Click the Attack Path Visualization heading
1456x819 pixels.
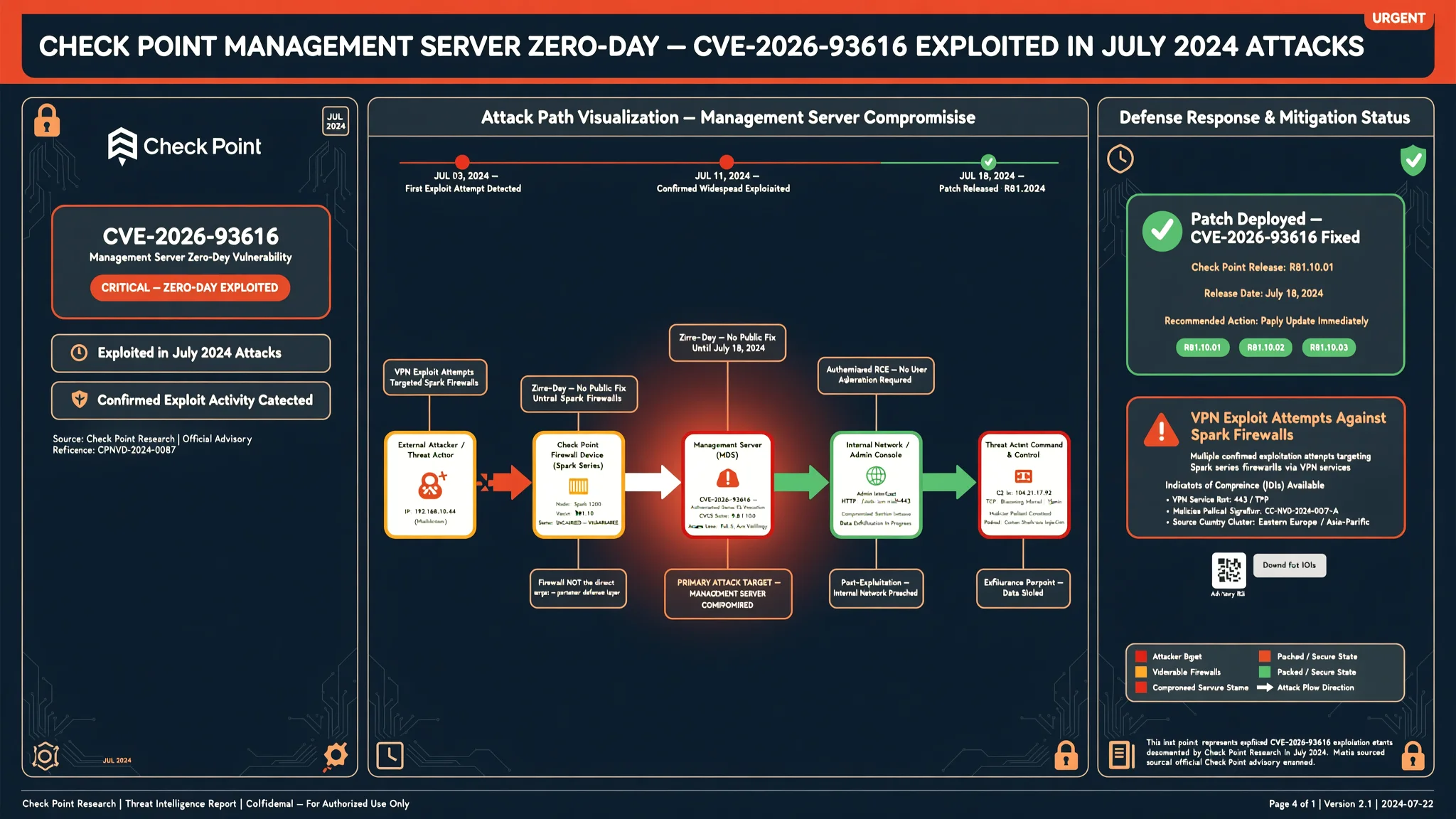tap(728, 118)
